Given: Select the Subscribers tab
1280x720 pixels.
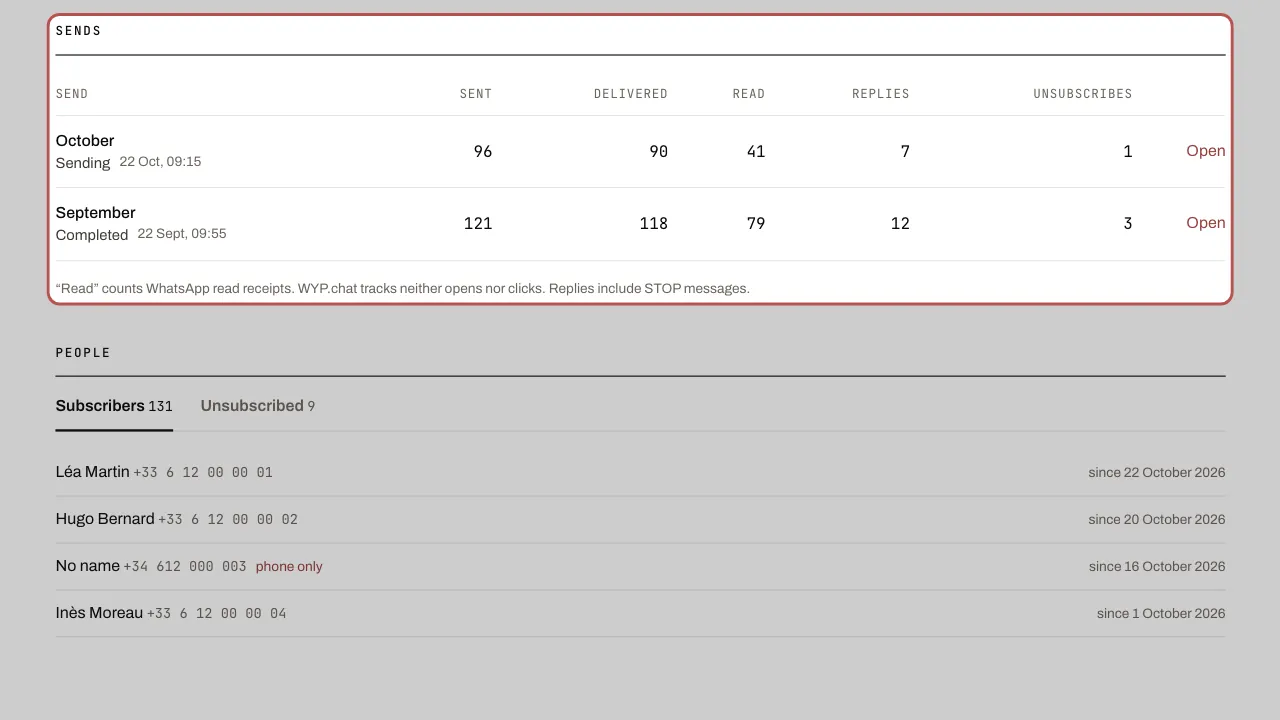Looking at the screenshot, I should point(114,406).
